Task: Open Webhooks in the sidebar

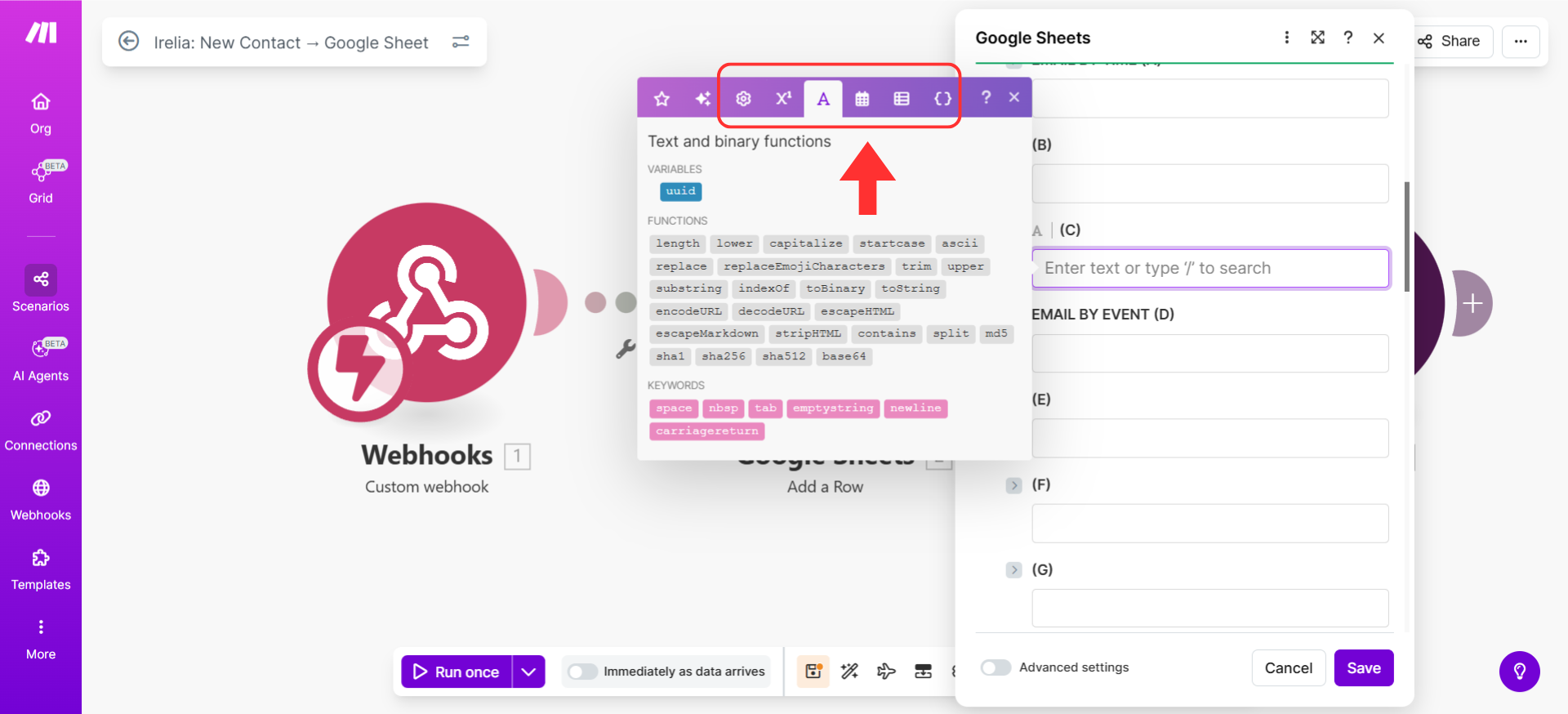Action: tap(41, 500)
